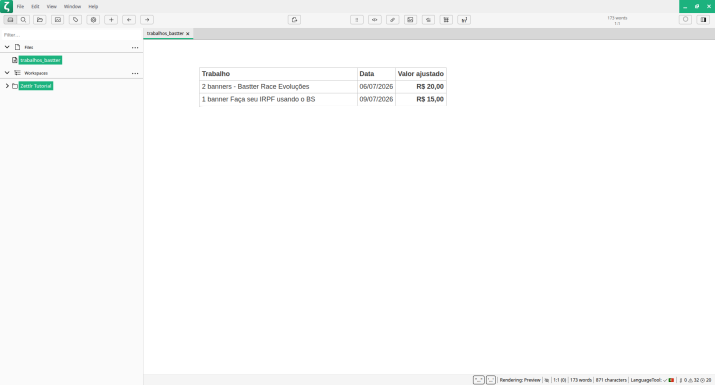Viewport: 715px width, 385px height.
Task: Insert a link via chain icon
Action: coord(393,20)
